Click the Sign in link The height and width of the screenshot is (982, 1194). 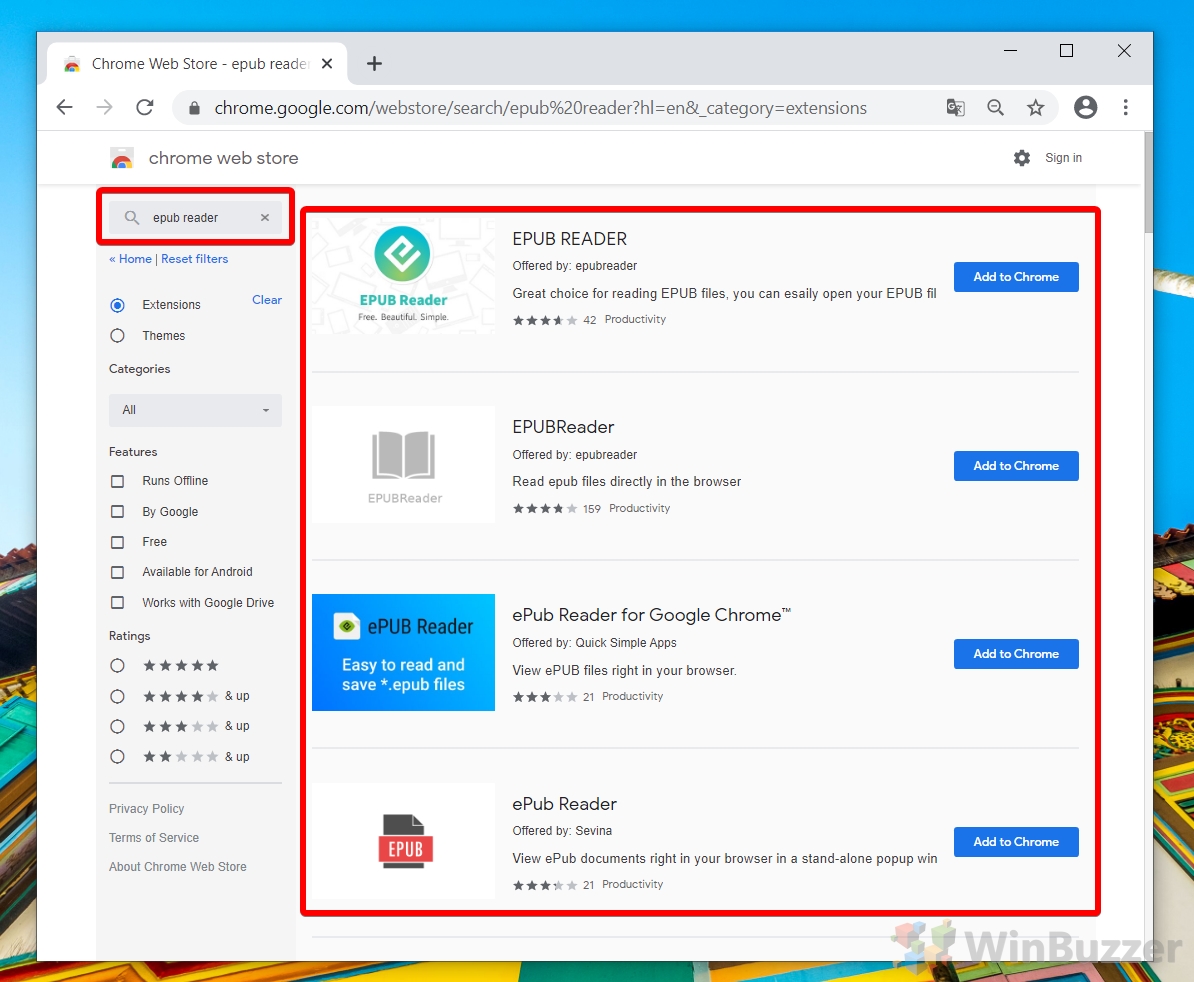tap(1063, 158)
